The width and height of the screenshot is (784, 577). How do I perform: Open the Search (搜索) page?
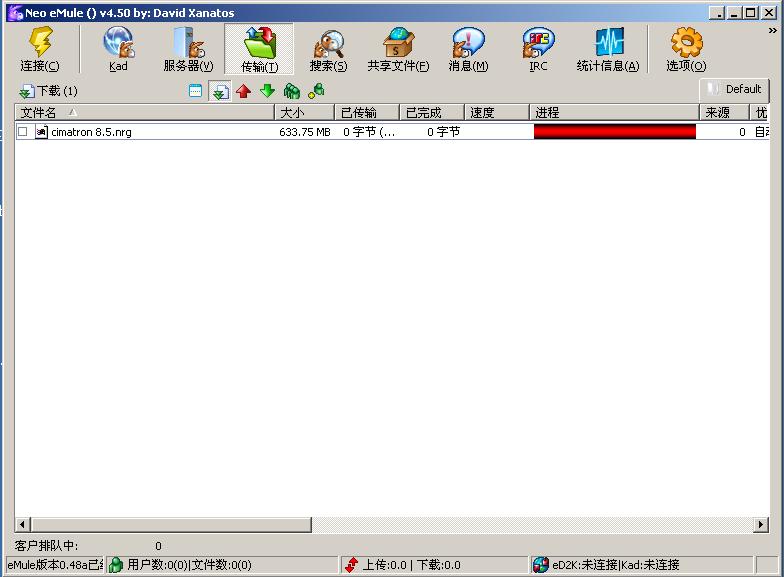pos(328,49)
